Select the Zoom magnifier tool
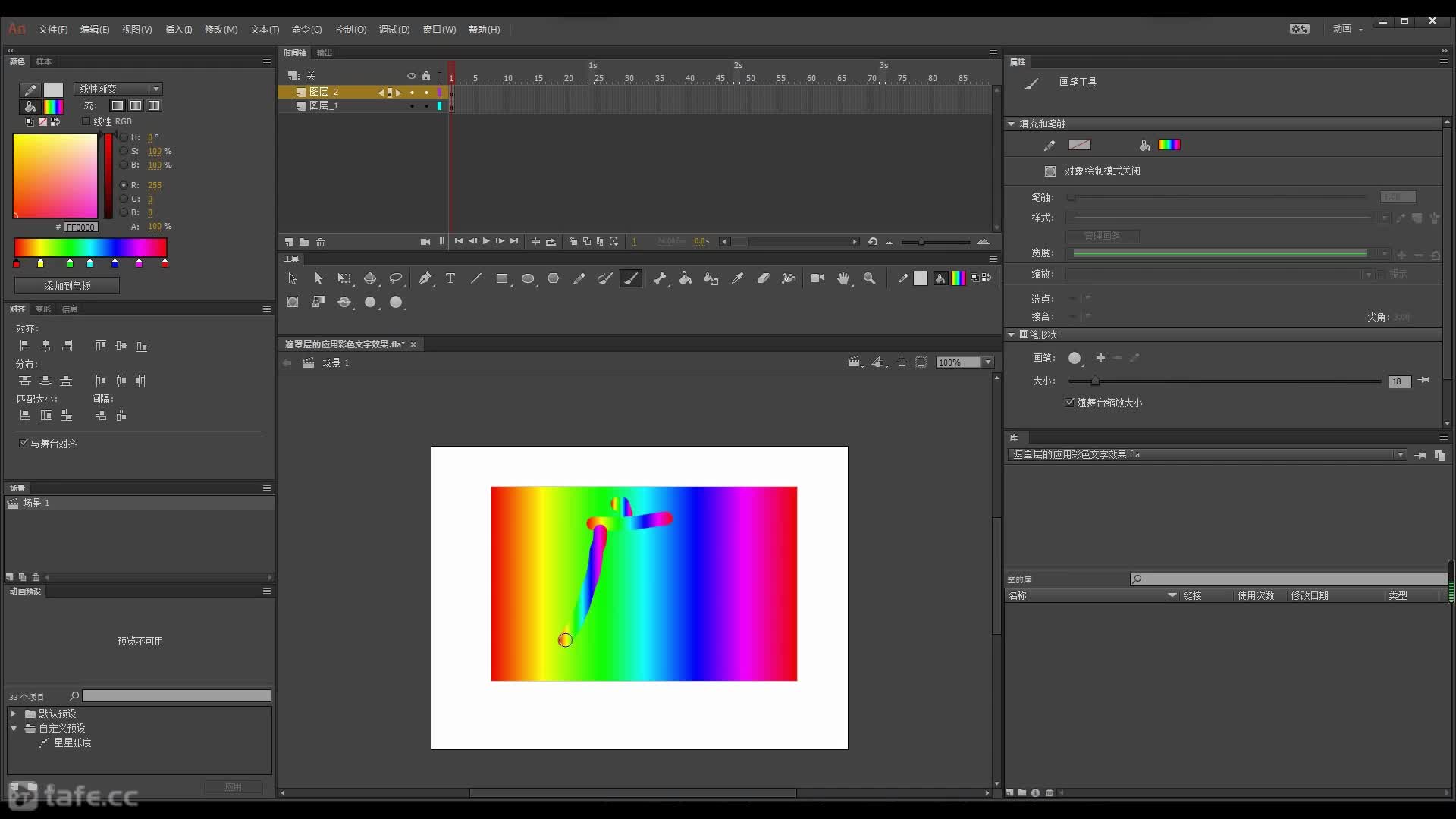 (x=870, y=279)
